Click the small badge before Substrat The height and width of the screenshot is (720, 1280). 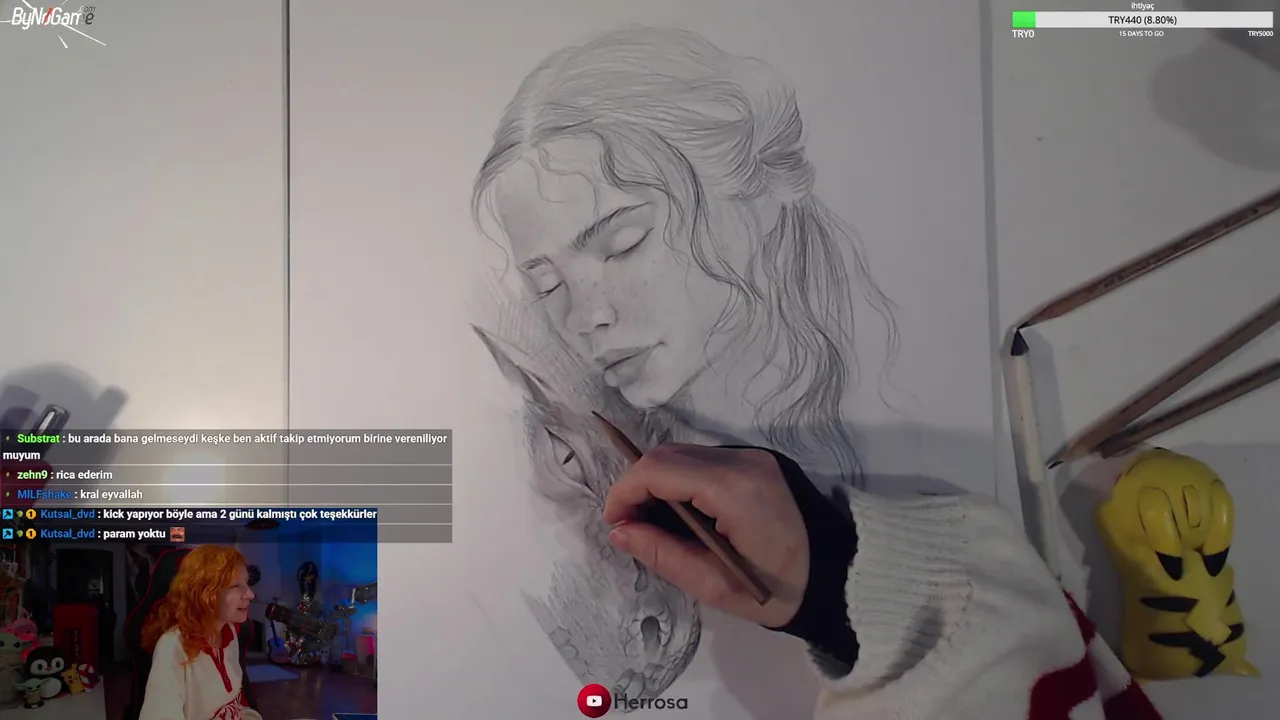point(8,439)
